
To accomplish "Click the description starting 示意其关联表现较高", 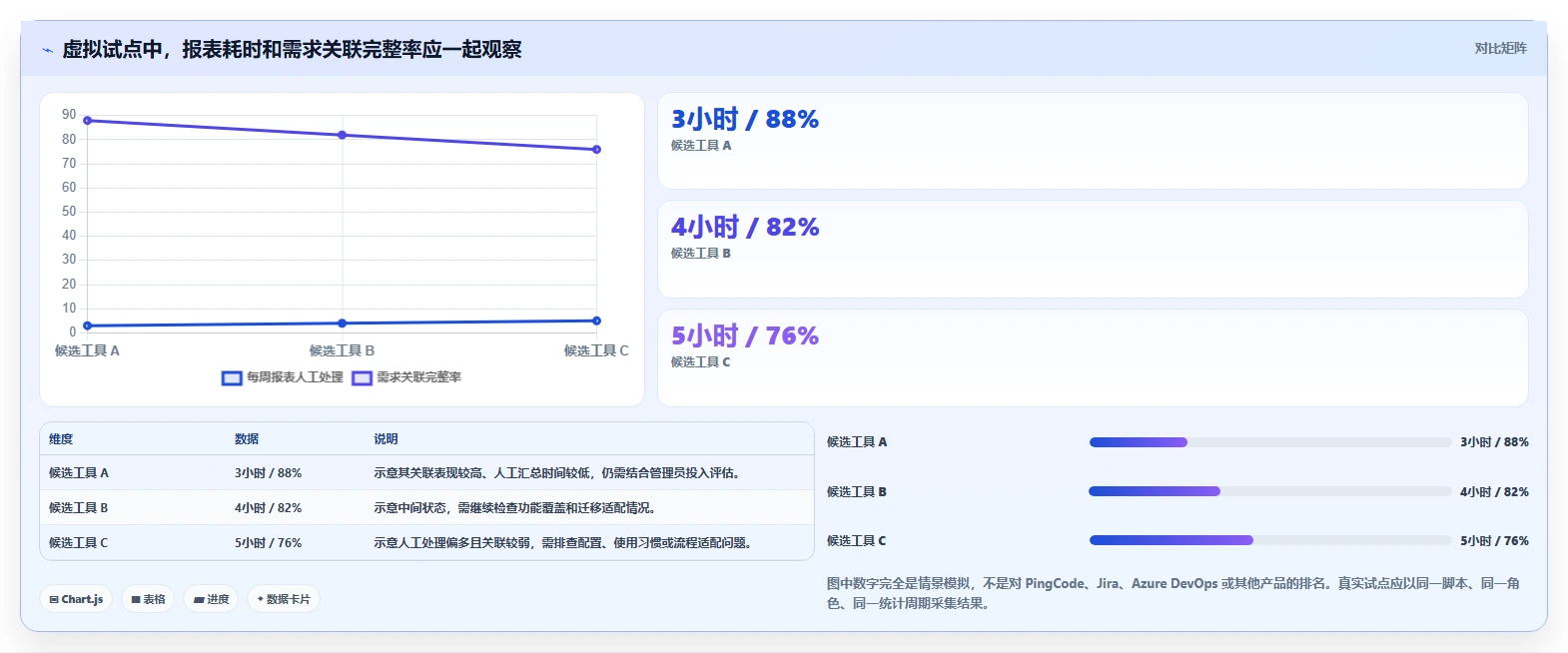I will pyautogui.click(x=559, y=473).
